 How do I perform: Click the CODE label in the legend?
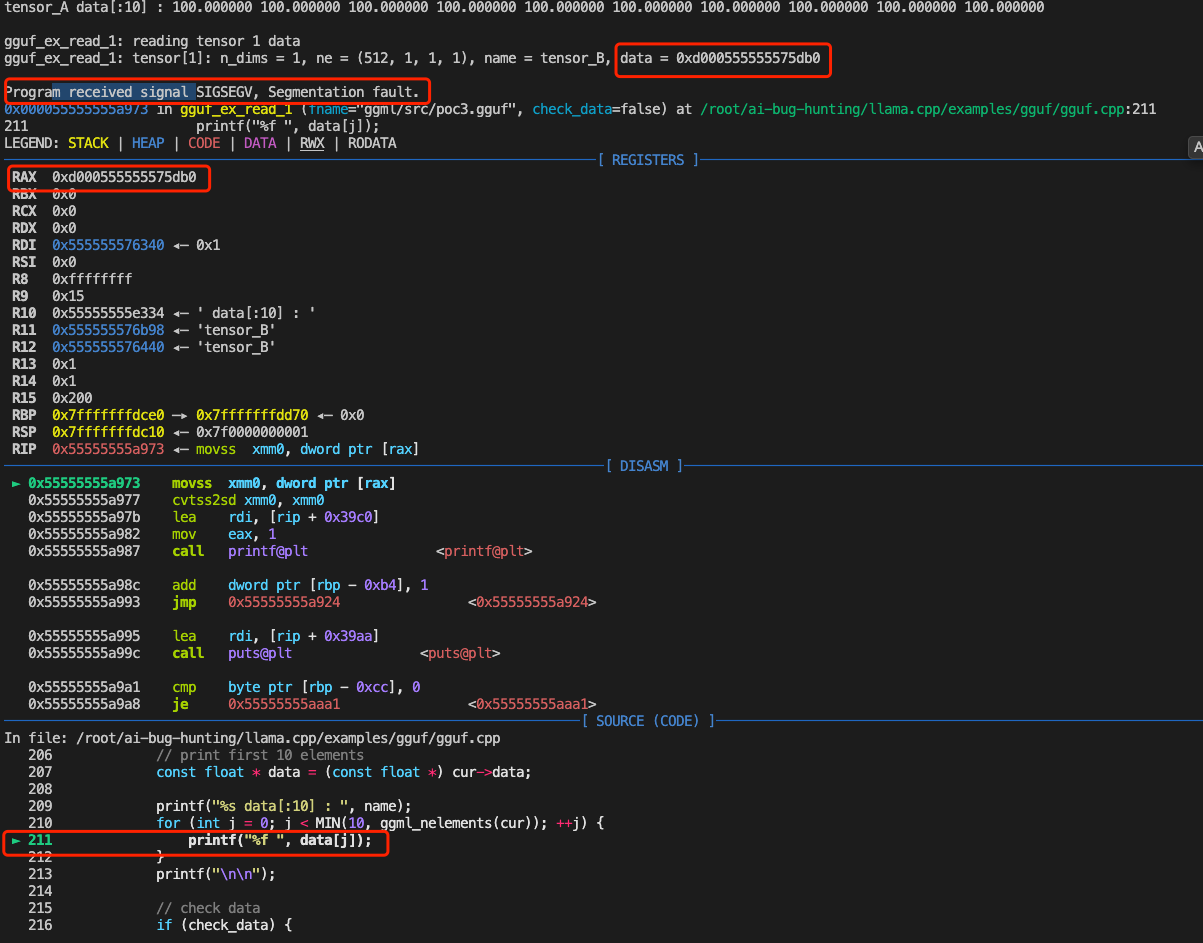[204, 143]
